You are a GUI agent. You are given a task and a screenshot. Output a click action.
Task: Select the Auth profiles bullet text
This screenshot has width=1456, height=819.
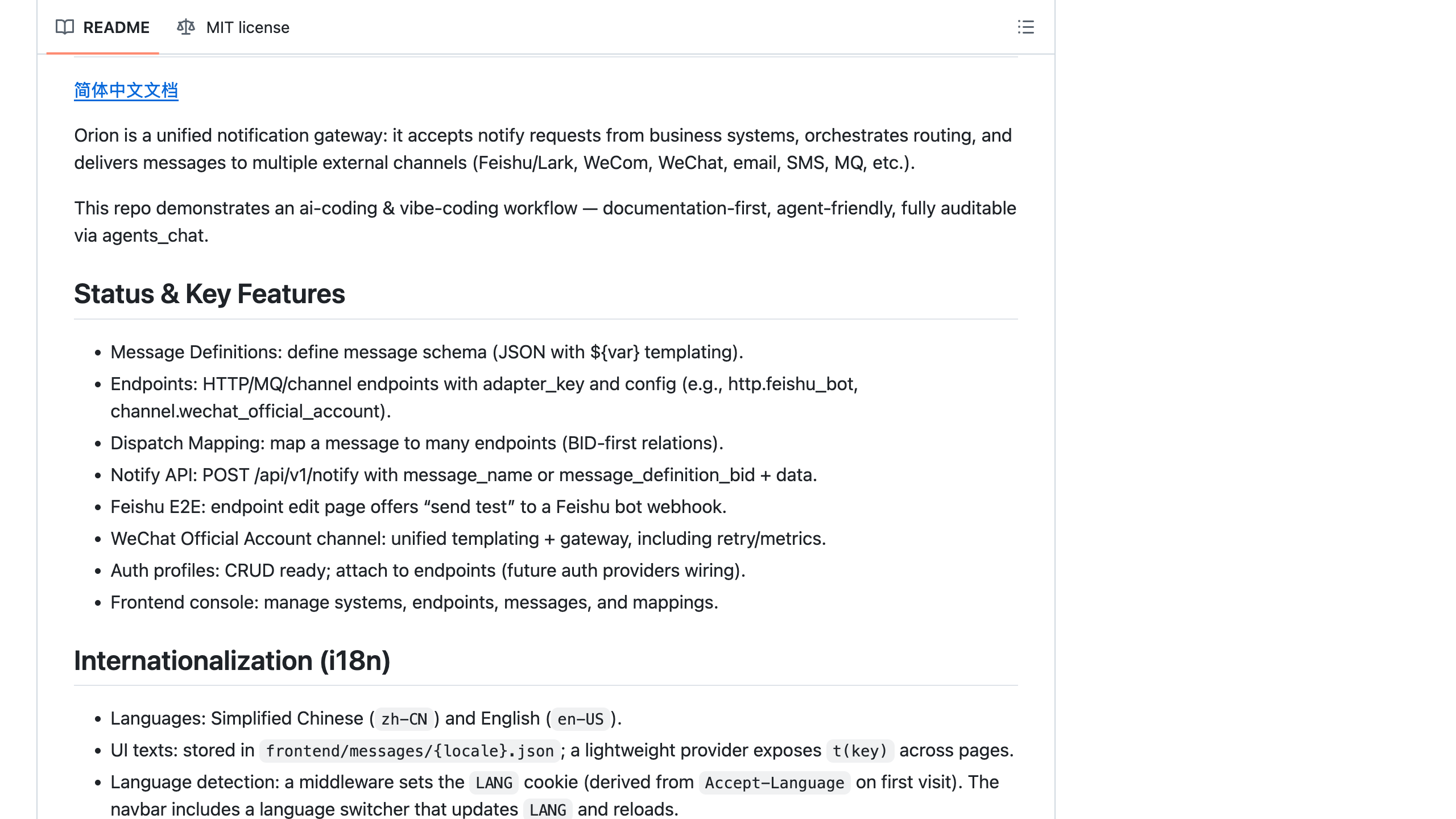[x=428, y=570]
